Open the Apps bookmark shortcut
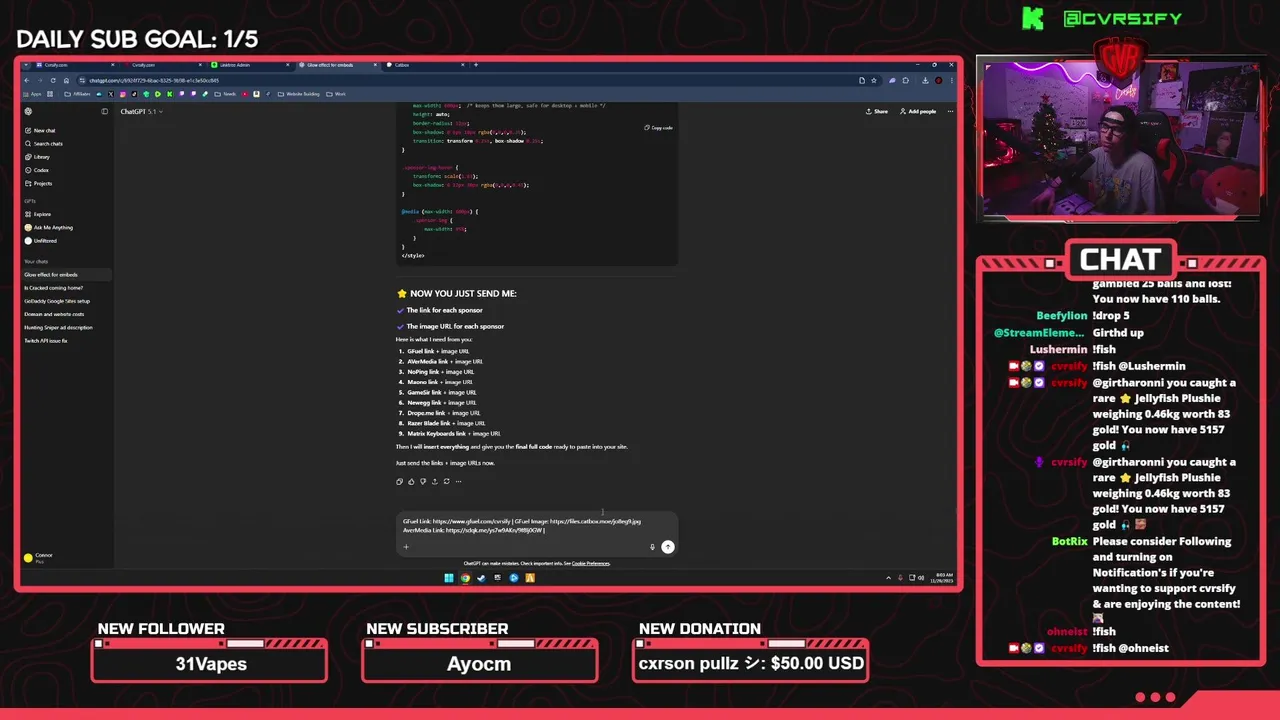 [x=33, y=94]
